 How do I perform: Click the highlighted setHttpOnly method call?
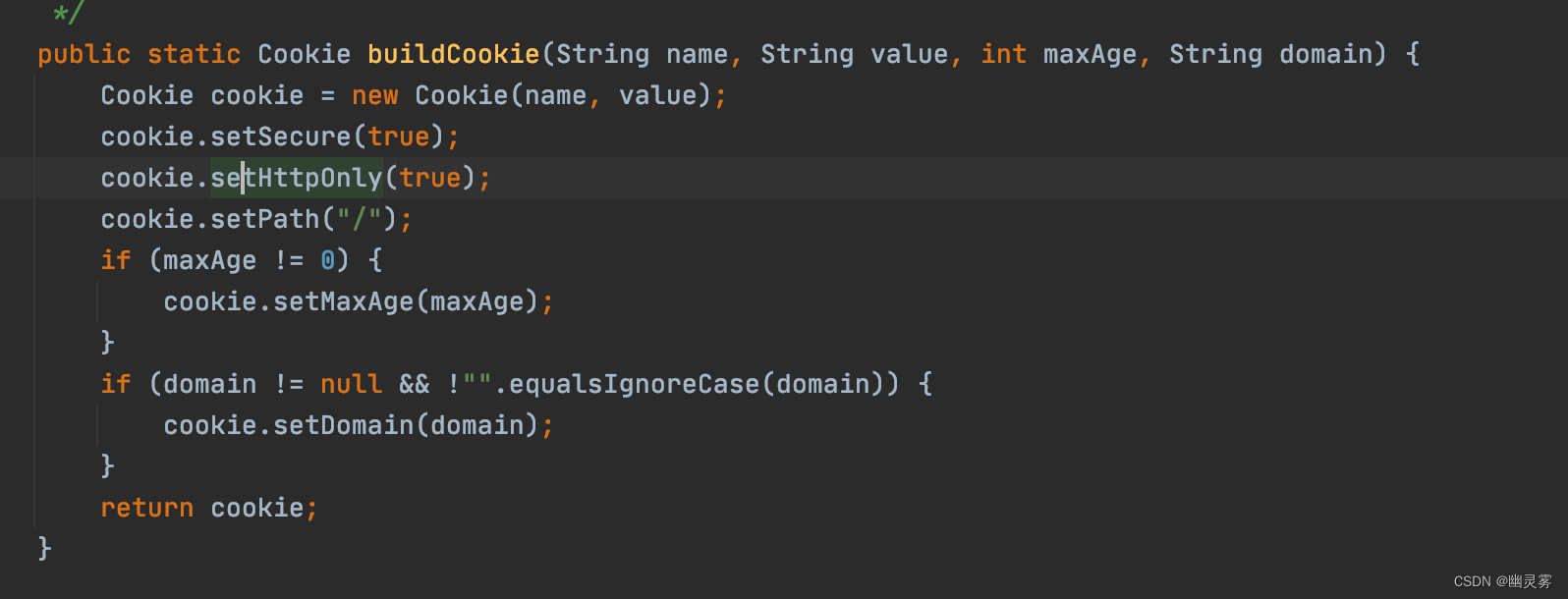coord(297,178)
